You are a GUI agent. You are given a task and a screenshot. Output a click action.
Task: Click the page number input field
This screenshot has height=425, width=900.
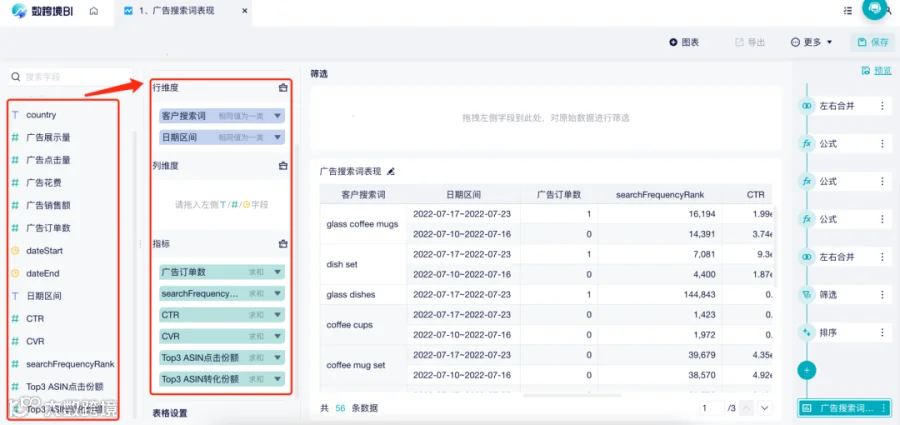pyautogui.click(x=712, y=408)
